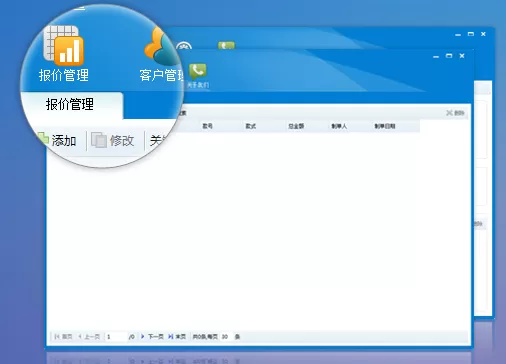
Task: Go to 下一页 next page
Action: coord(152,337)
